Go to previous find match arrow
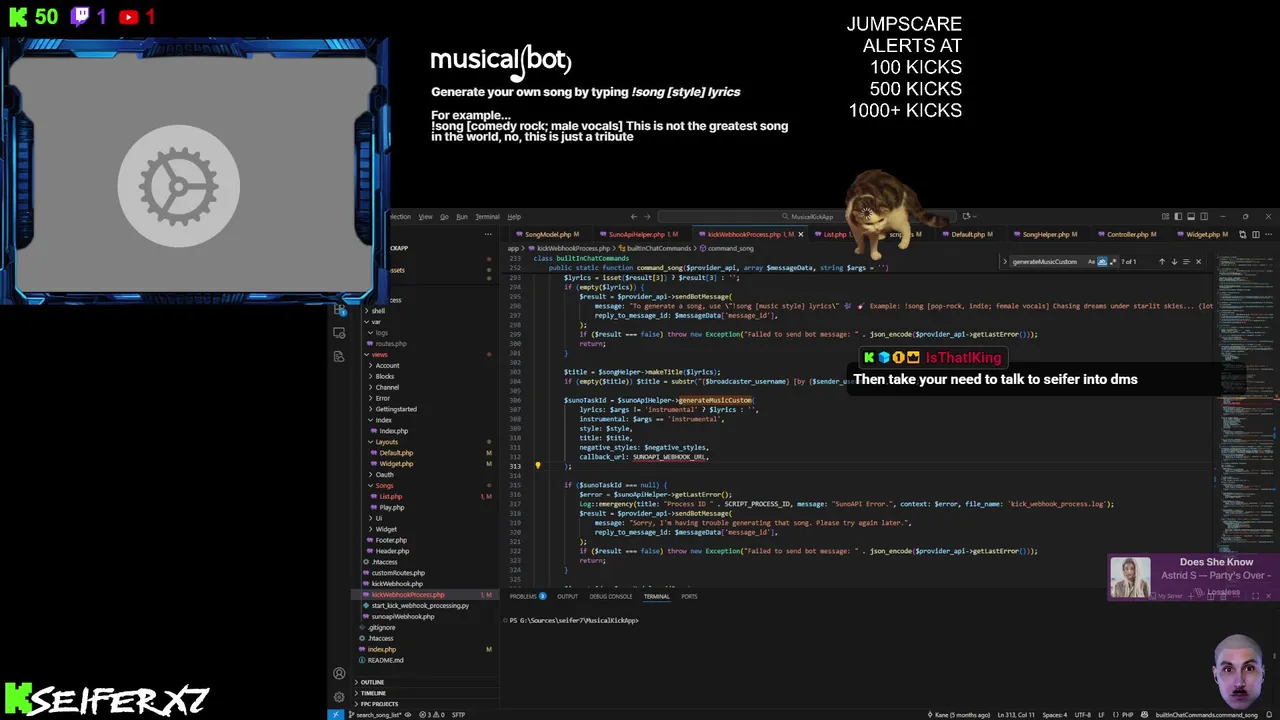The height and width of the screenshot is (720, 1280). 1162,262
